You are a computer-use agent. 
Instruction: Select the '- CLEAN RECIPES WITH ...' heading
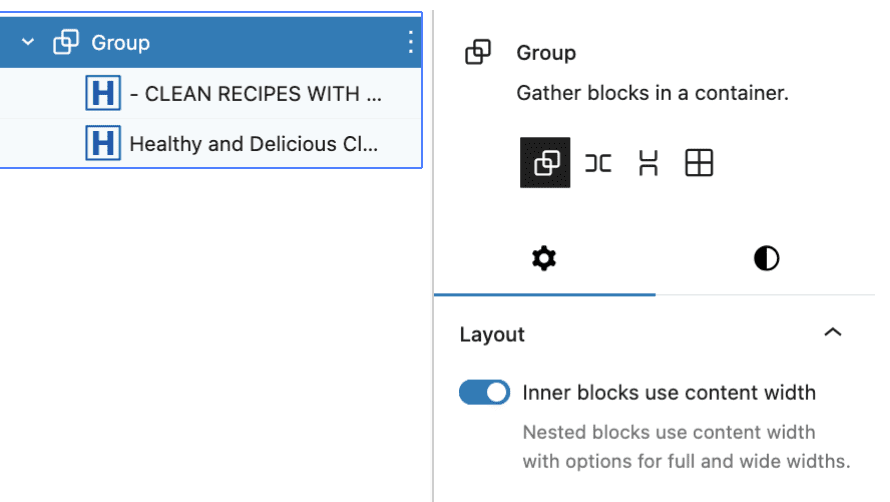[211, 93]
